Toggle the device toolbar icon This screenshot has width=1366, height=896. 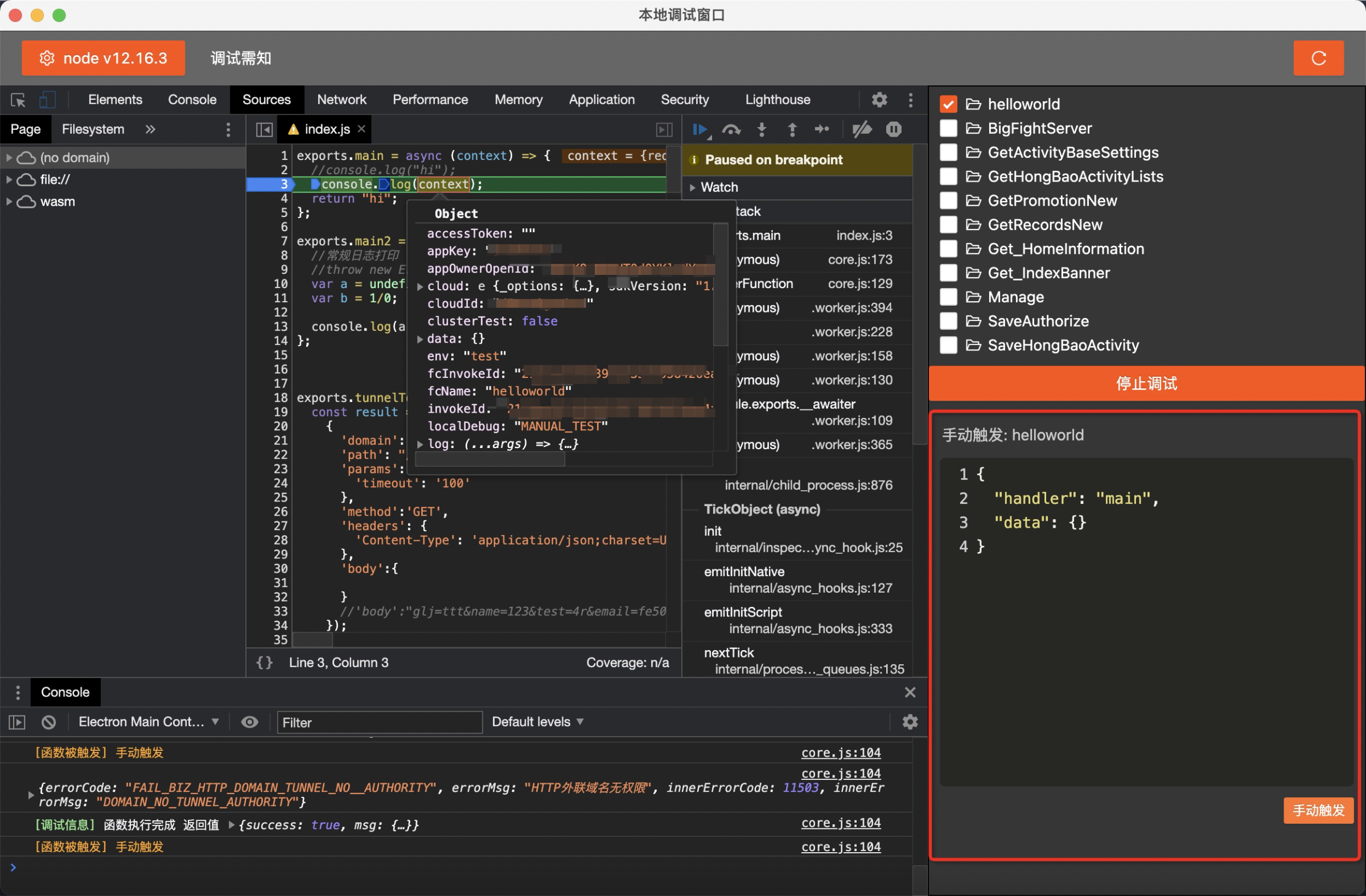point(47,100)
